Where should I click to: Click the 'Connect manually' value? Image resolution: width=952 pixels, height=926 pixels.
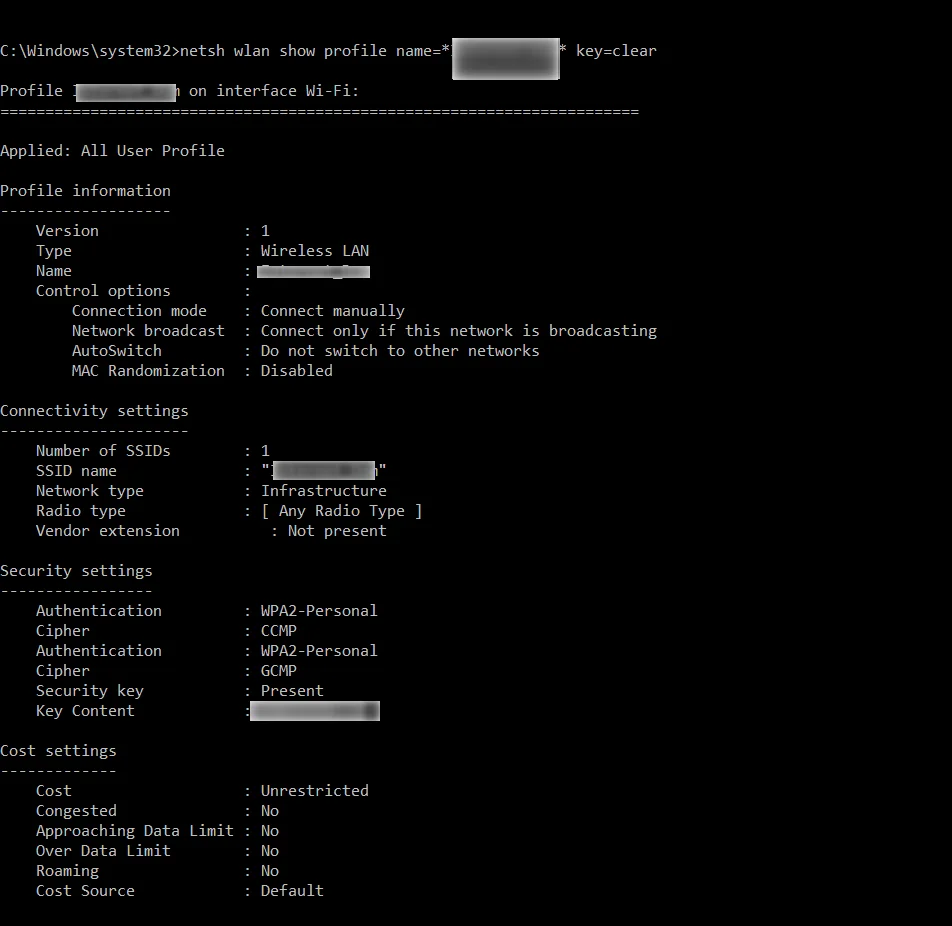333,311
